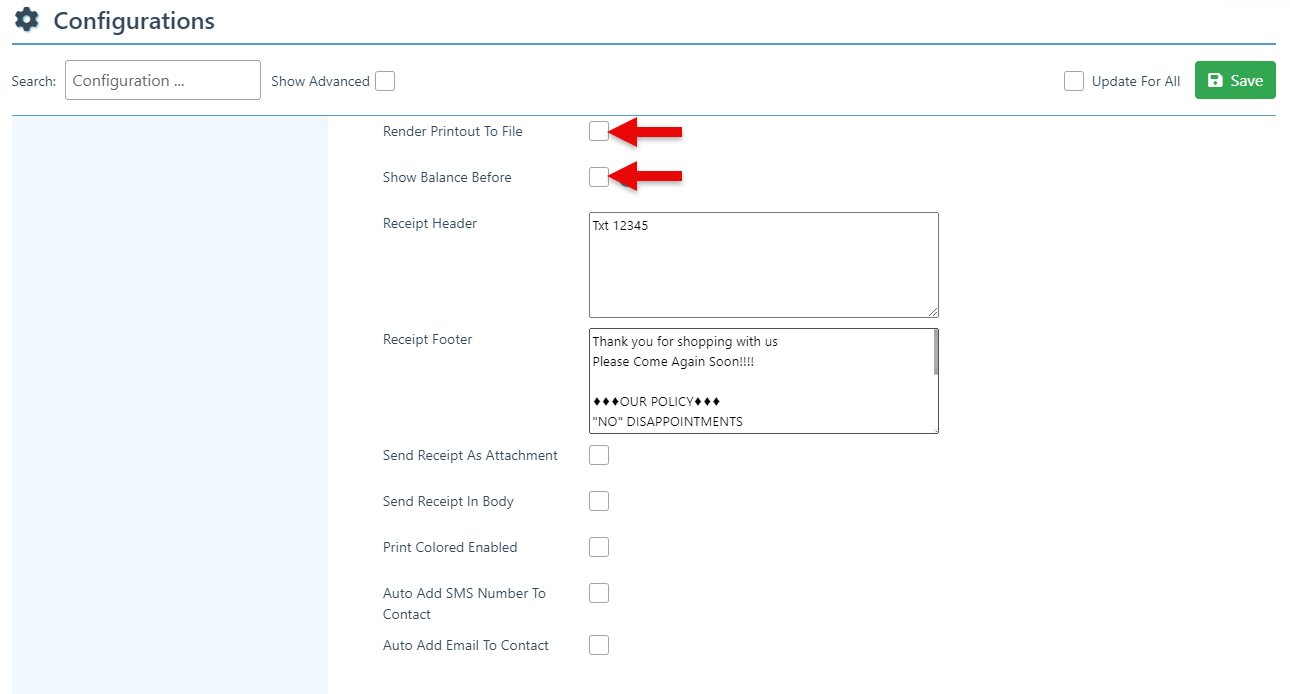
Task: Check Send Receipt As Attachment
Action: click(598, 455)
